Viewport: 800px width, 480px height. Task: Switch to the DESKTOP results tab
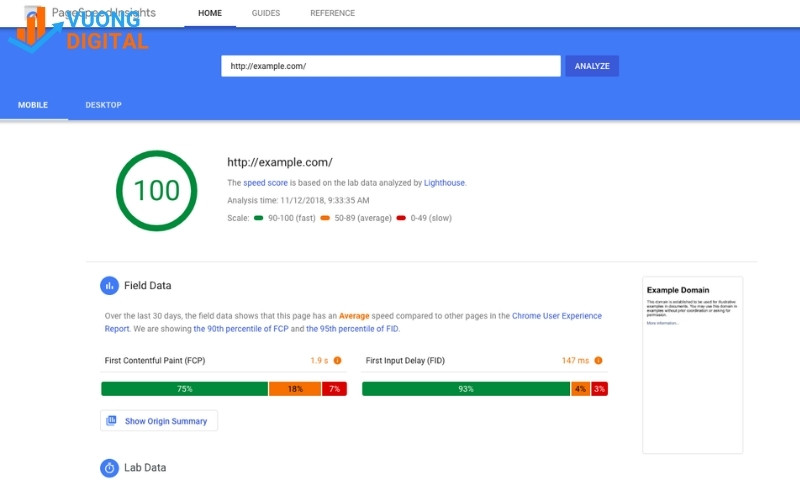pyautogui.click(x=103, y=105)
